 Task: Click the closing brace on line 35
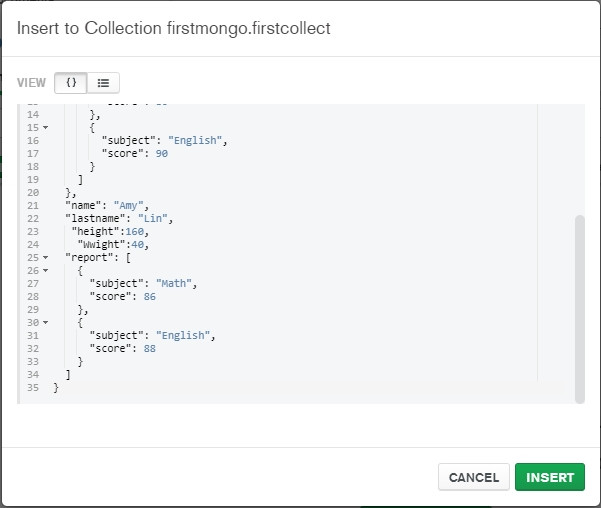(x=56, y=387)
